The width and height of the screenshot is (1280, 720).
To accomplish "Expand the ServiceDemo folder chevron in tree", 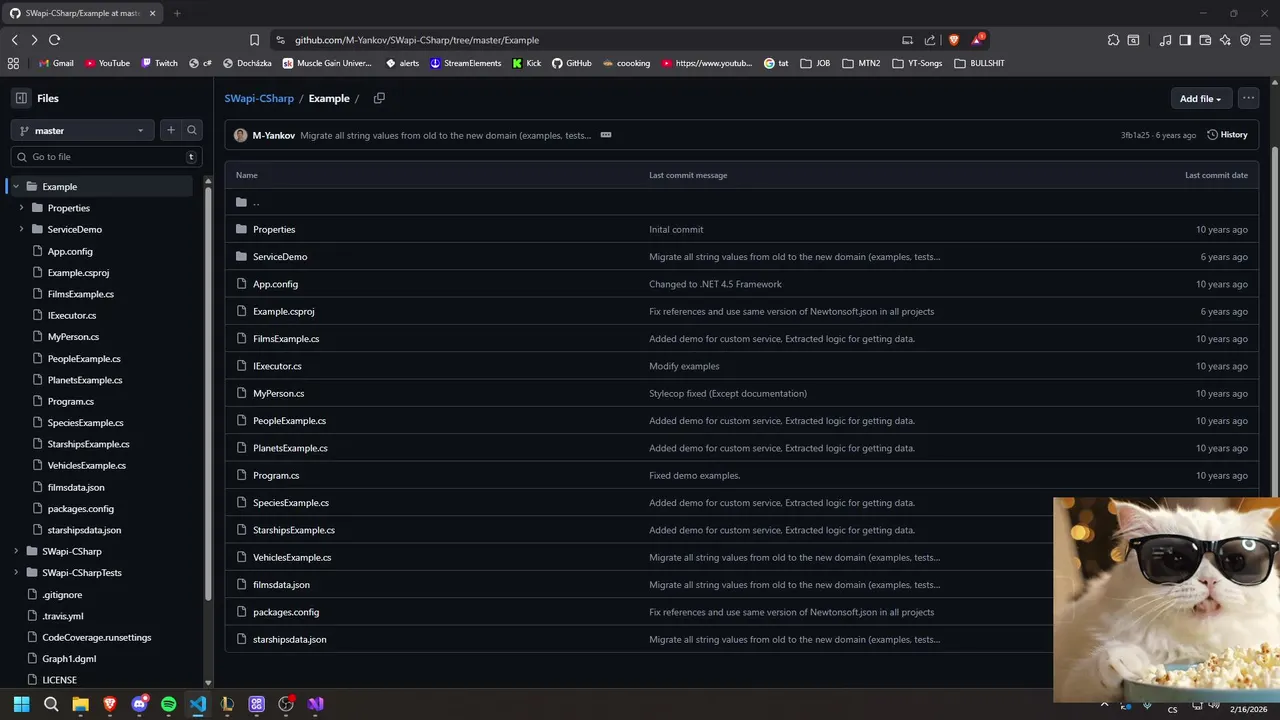I will (21, 229).
